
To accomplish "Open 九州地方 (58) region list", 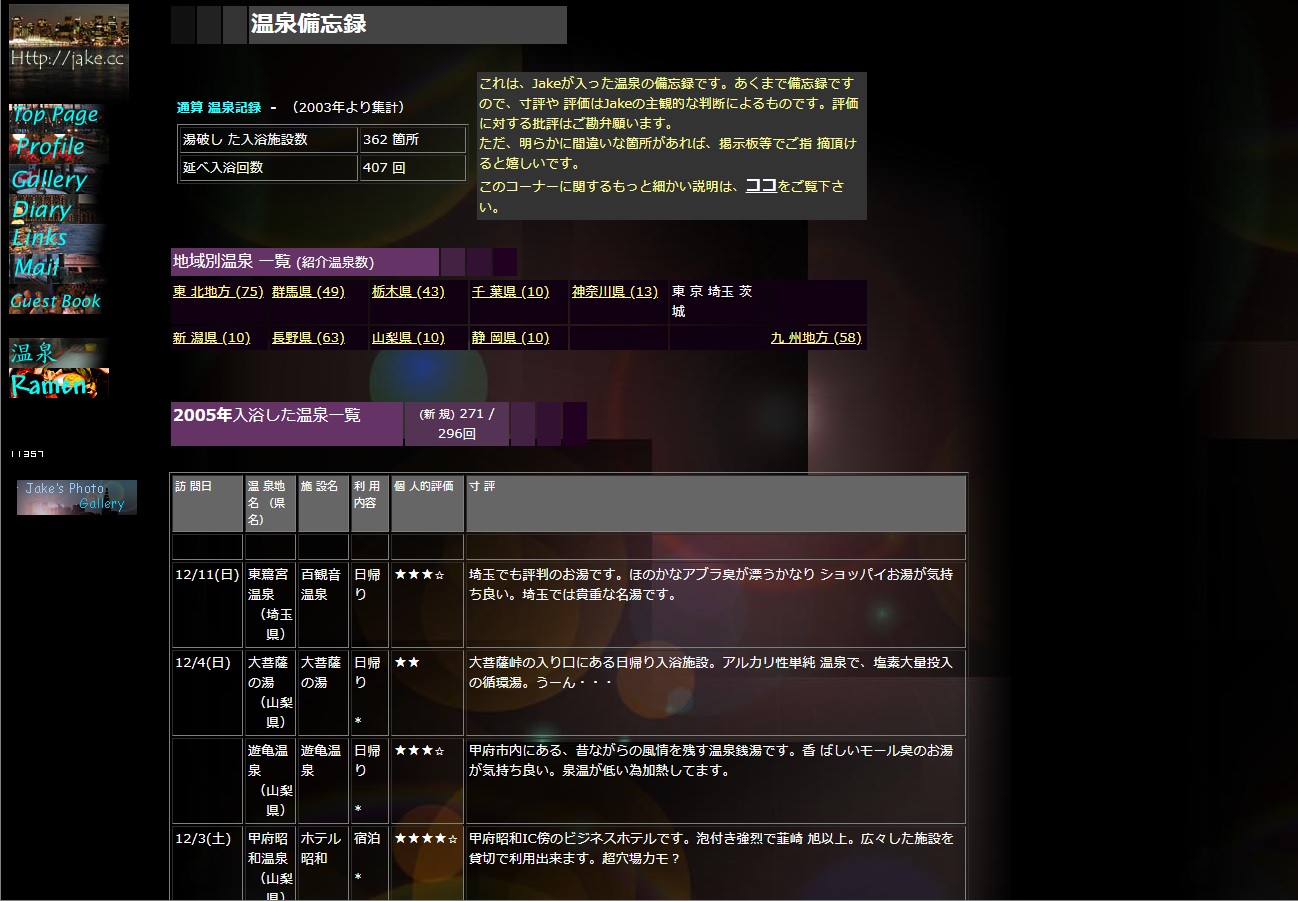I will [816, 338].
